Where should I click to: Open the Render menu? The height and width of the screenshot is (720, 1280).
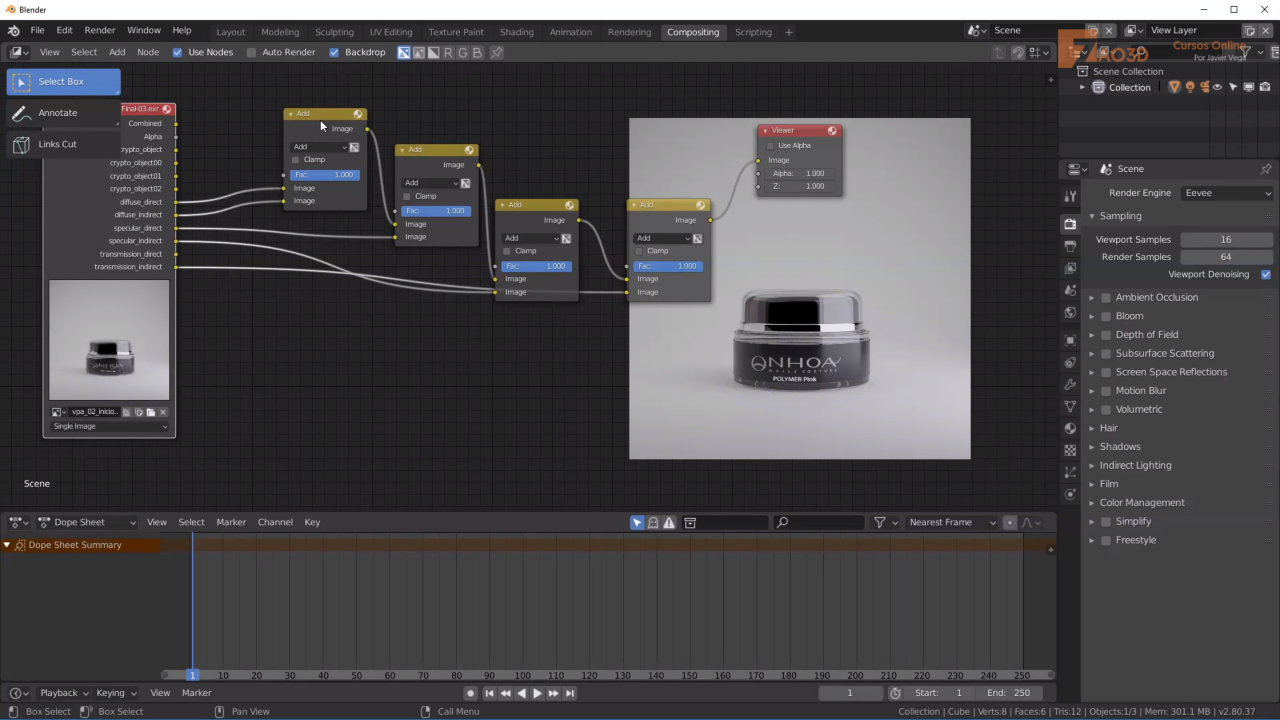coord(100,31)
